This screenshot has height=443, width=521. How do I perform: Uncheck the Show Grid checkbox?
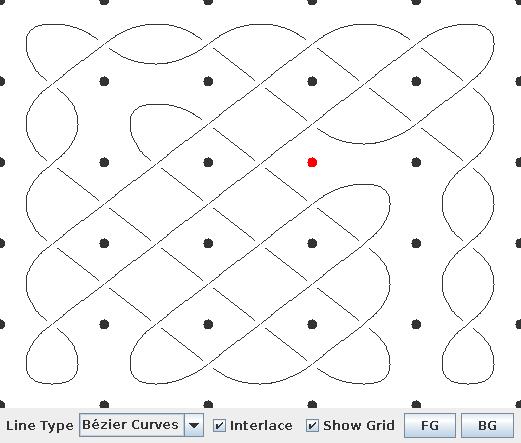point(312,426)
